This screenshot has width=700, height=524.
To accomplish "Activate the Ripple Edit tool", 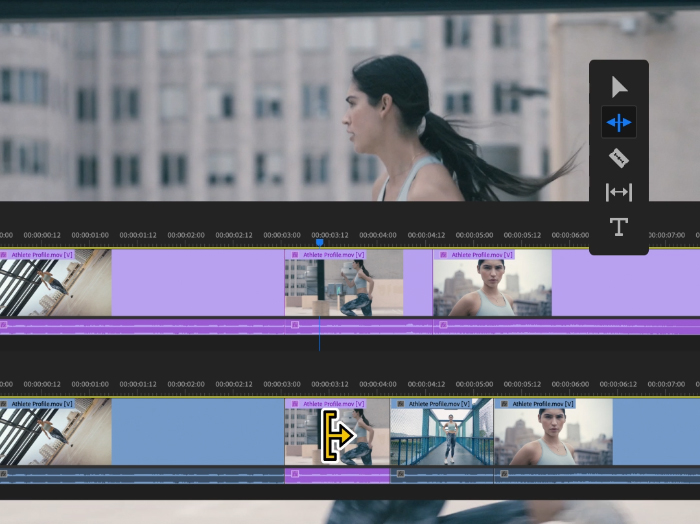I will [619, 122].
